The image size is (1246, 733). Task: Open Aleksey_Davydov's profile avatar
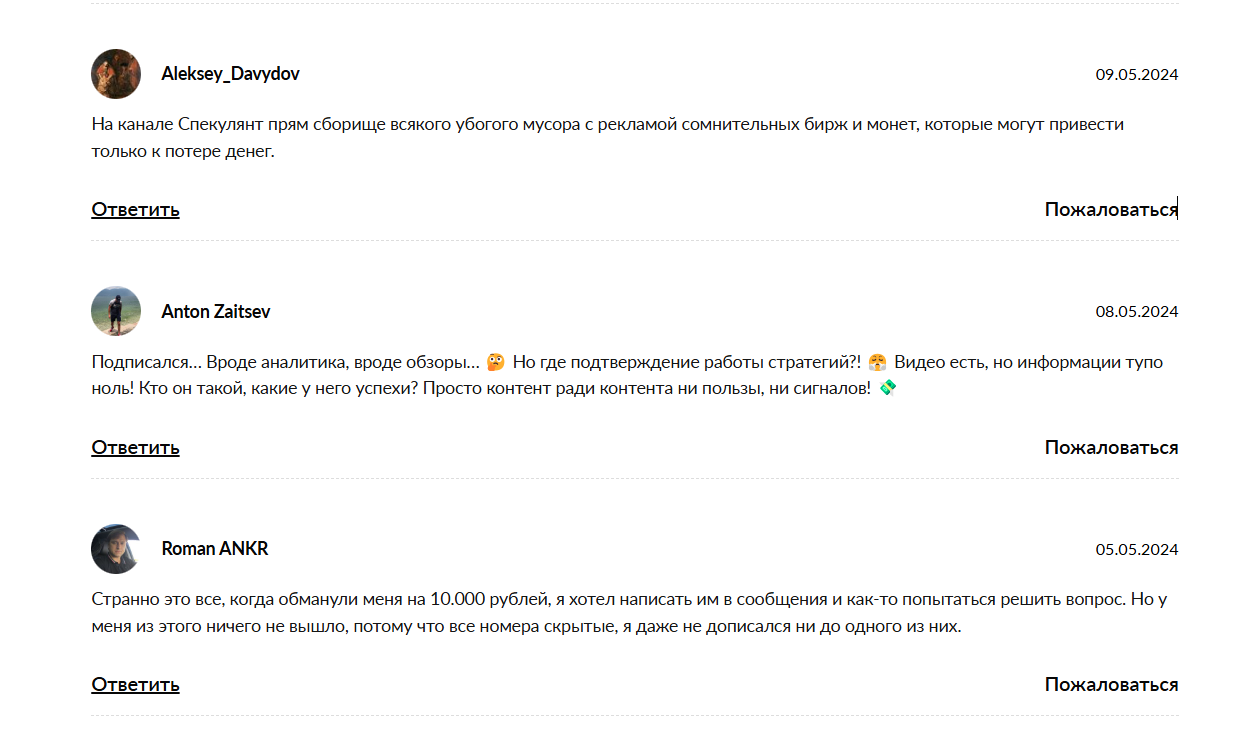coord(116,74)
